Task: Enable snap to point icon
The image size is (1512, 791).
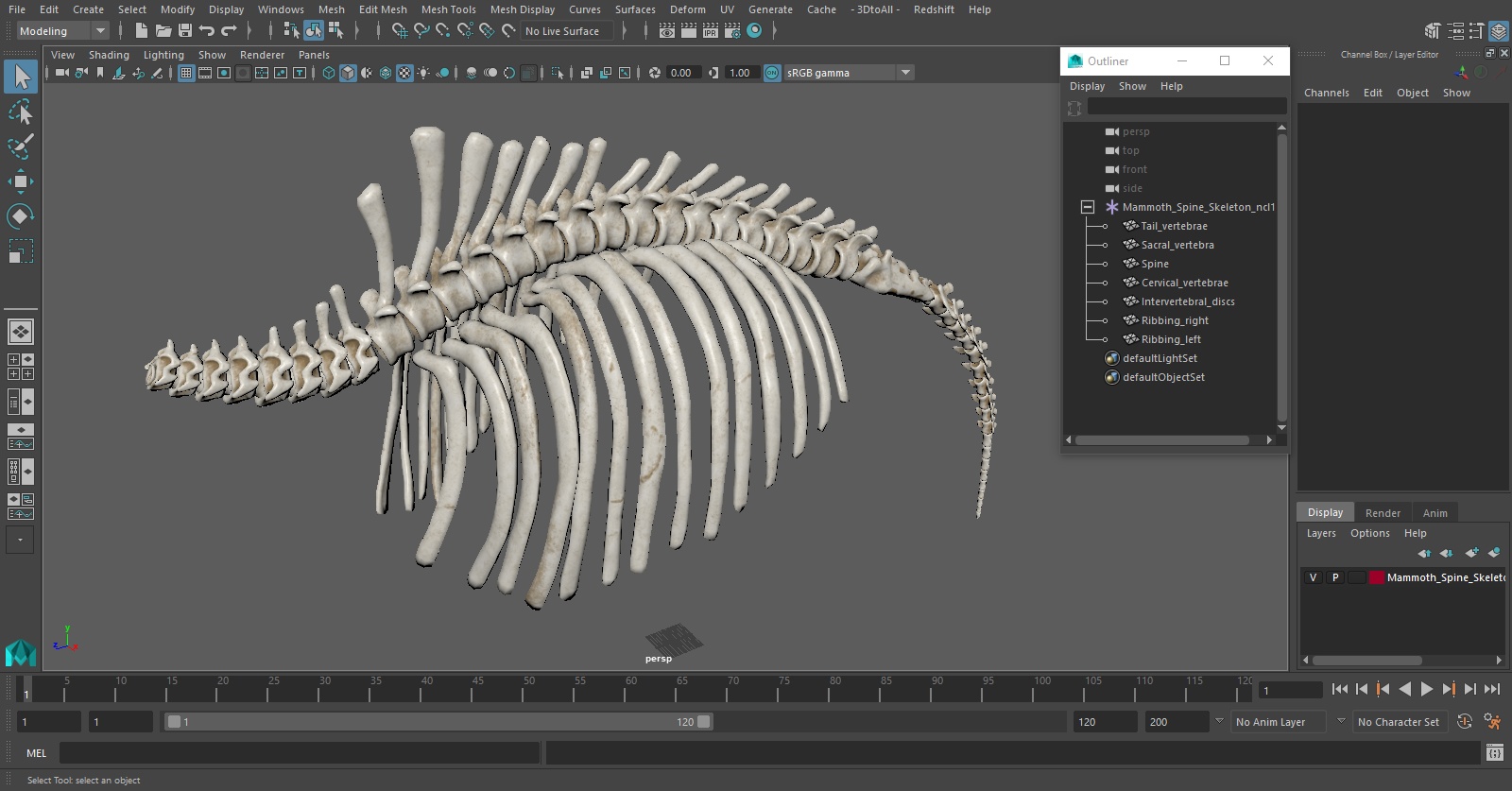Action: tap(443, 31)
